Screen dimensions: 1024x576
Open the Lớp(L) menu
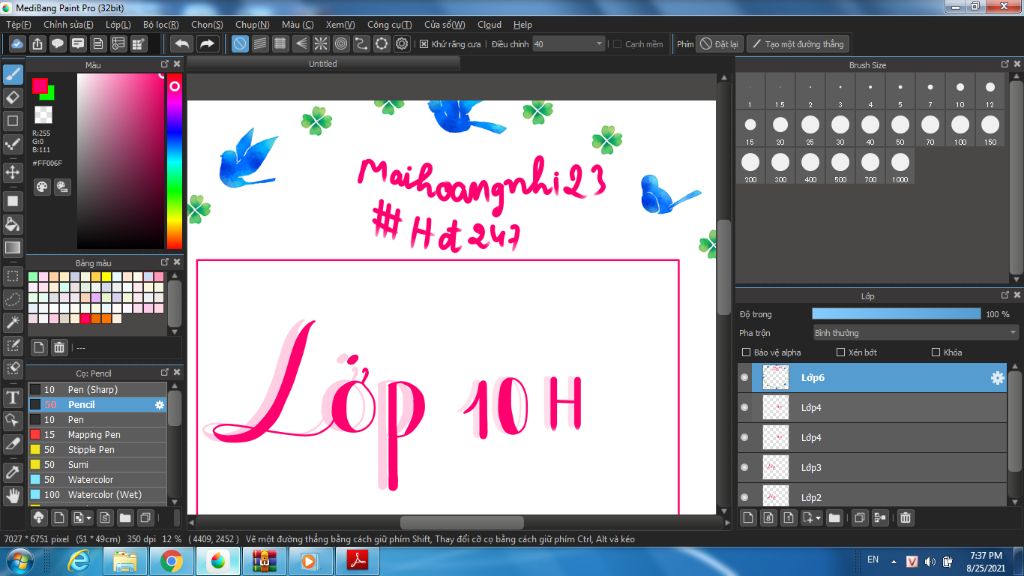pyautogui.click(x=118, y=25)
